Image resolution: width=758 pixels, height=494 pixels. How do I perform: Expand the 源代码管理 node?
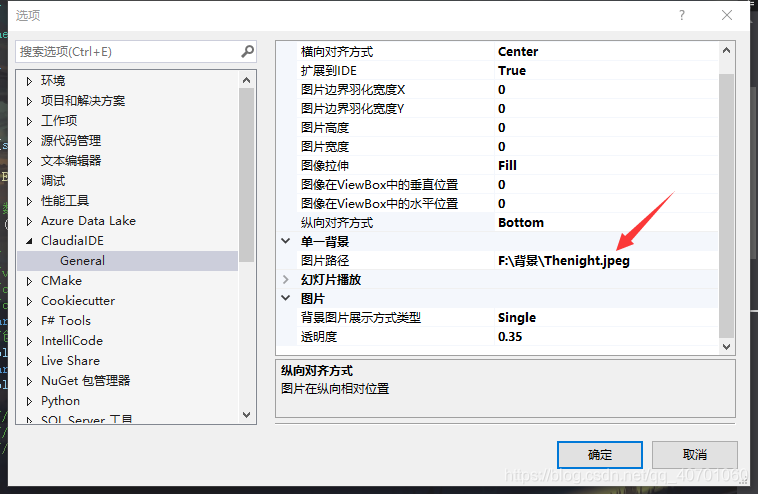[x=29, y=141]
